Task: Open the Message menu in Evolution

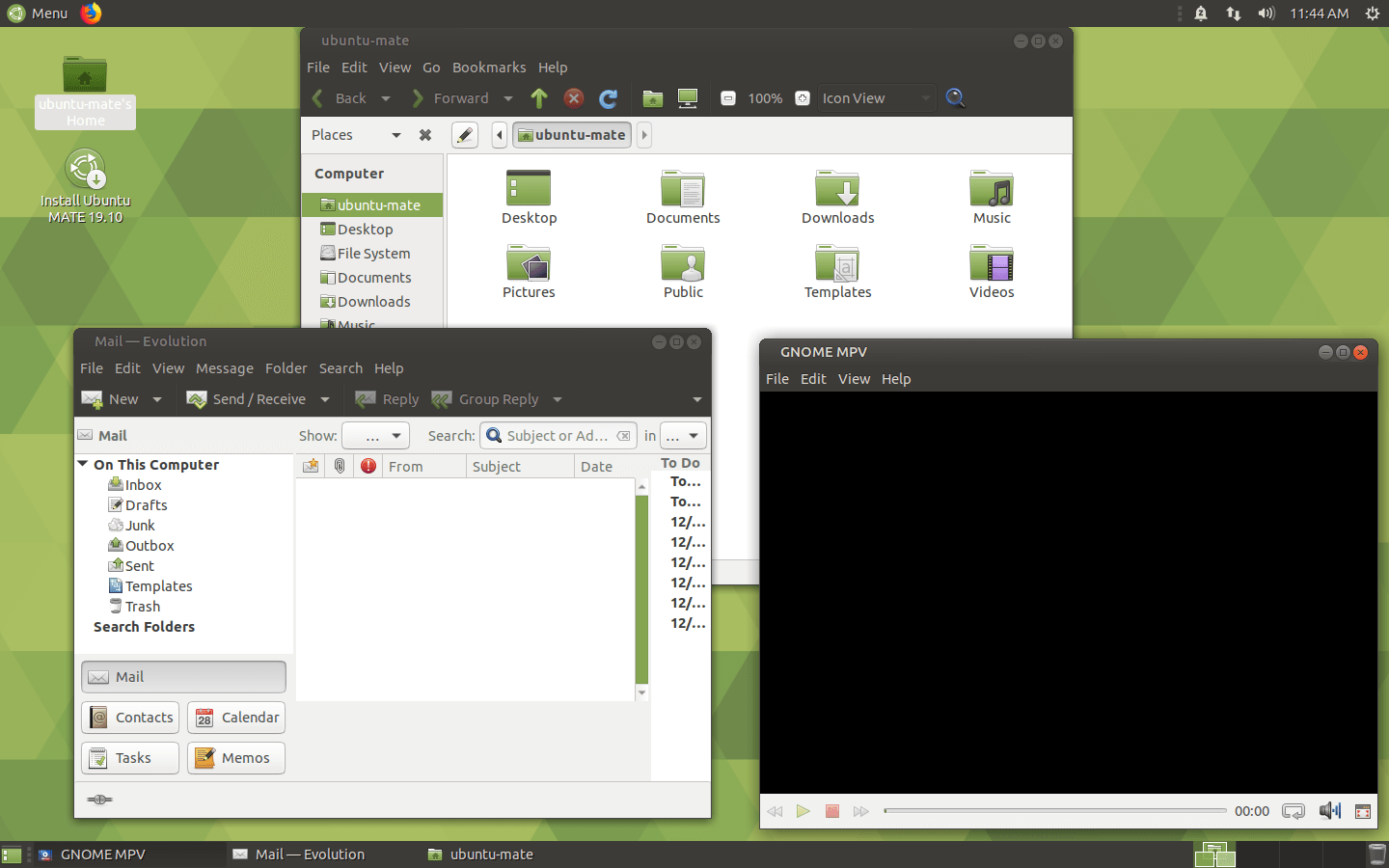Action: pos(224,368)
